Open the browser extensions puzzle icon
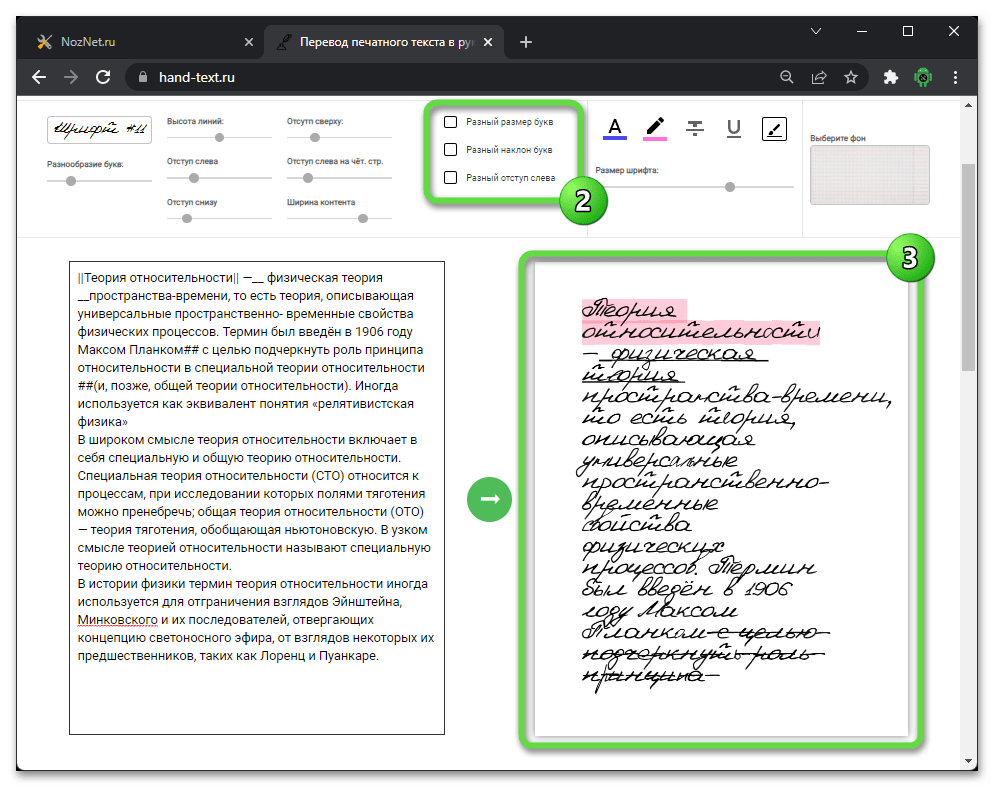Screen dimensions: 994x787 pos(890,77)
